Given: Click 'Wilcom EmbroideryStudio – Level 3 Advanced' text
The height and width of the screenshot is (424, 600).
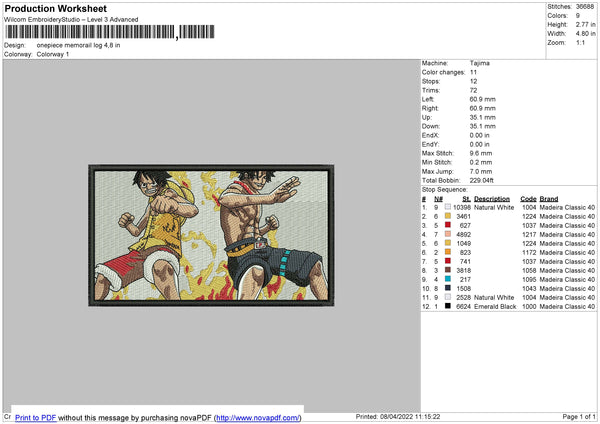Looking at the screenshot, I should (71, 20).
